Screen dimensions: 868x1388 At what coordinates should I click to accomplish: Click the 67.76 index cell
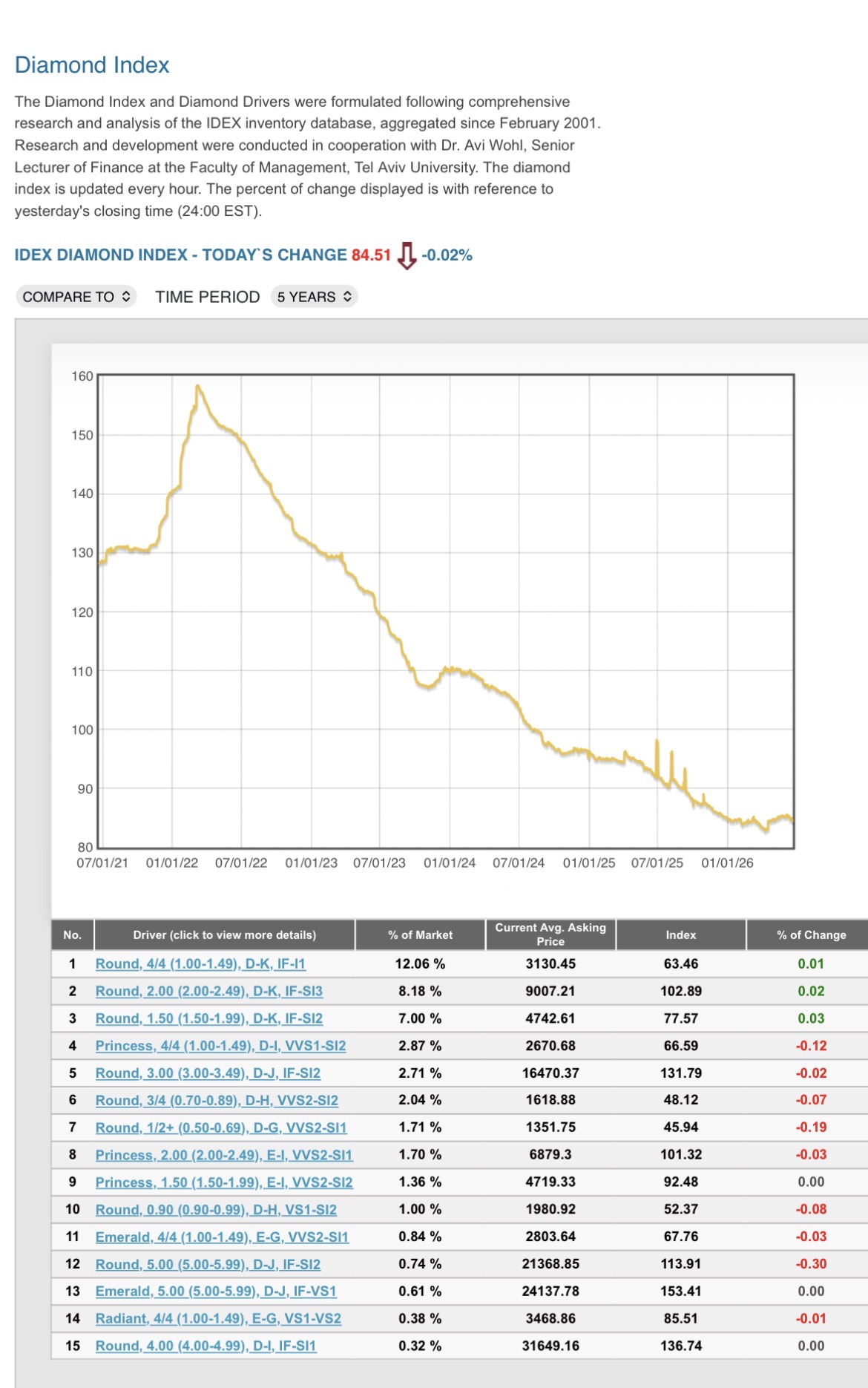pos(681,1237)
